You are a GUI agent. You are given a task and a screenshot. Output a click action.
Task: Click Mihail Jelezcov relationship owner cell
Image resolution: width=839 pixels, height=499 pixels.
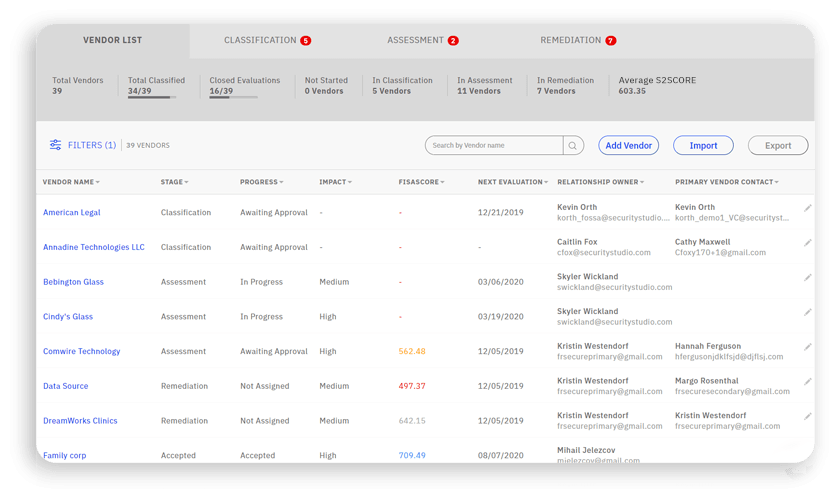598,455
